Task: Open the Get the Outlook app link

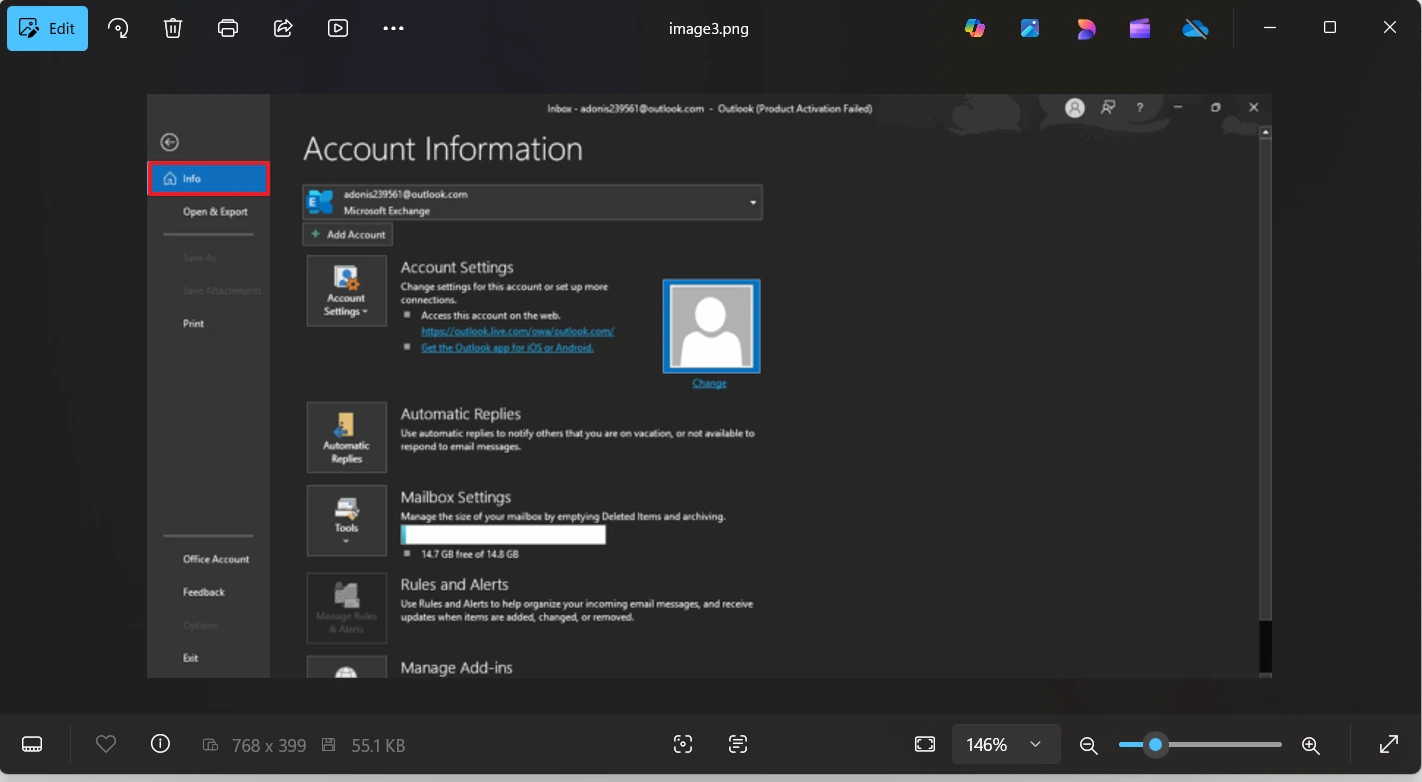Action: tap(507, 348)
